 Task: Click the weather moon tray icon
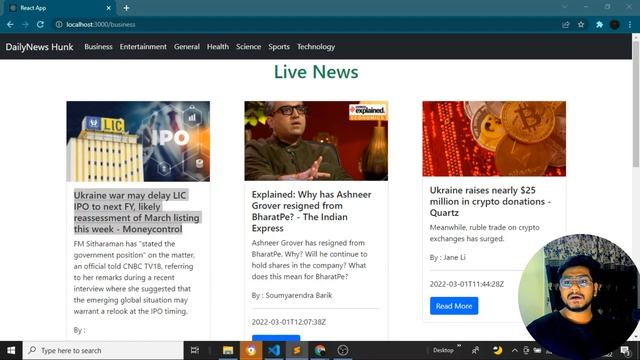coord(497,350)
